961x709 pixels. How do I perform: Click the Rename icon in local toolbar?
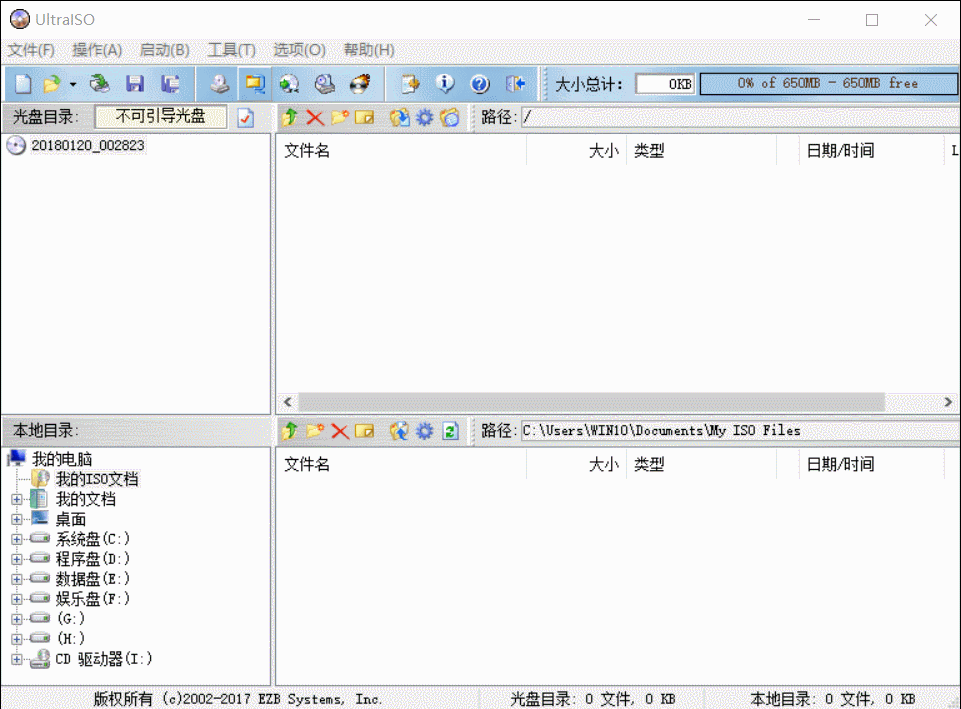pos(365,431)
